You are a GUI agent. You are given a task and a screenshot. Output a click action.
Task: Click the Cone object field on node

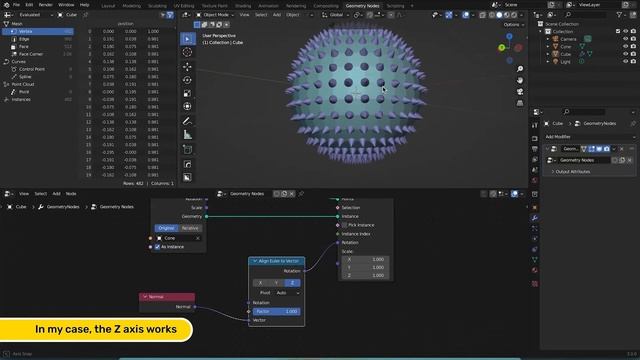(x=179, y=238)
